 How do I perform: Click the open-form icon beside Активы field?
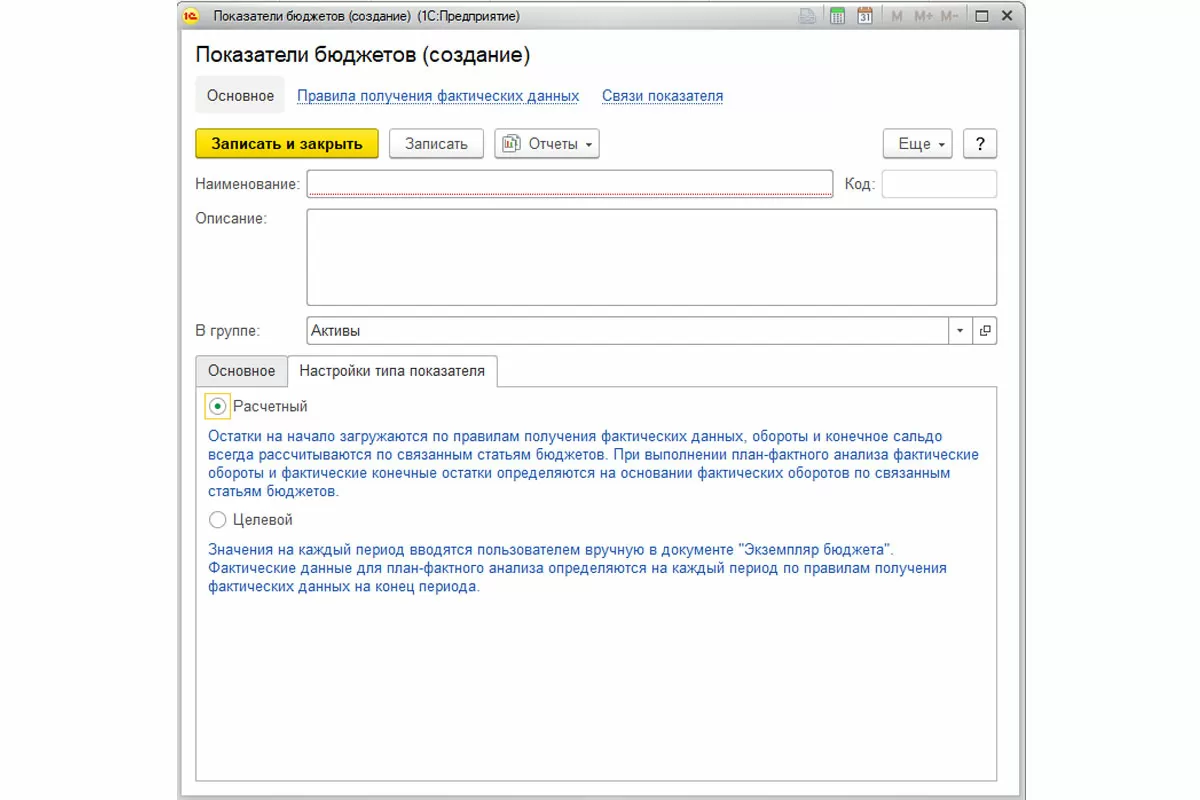(985, 331)
